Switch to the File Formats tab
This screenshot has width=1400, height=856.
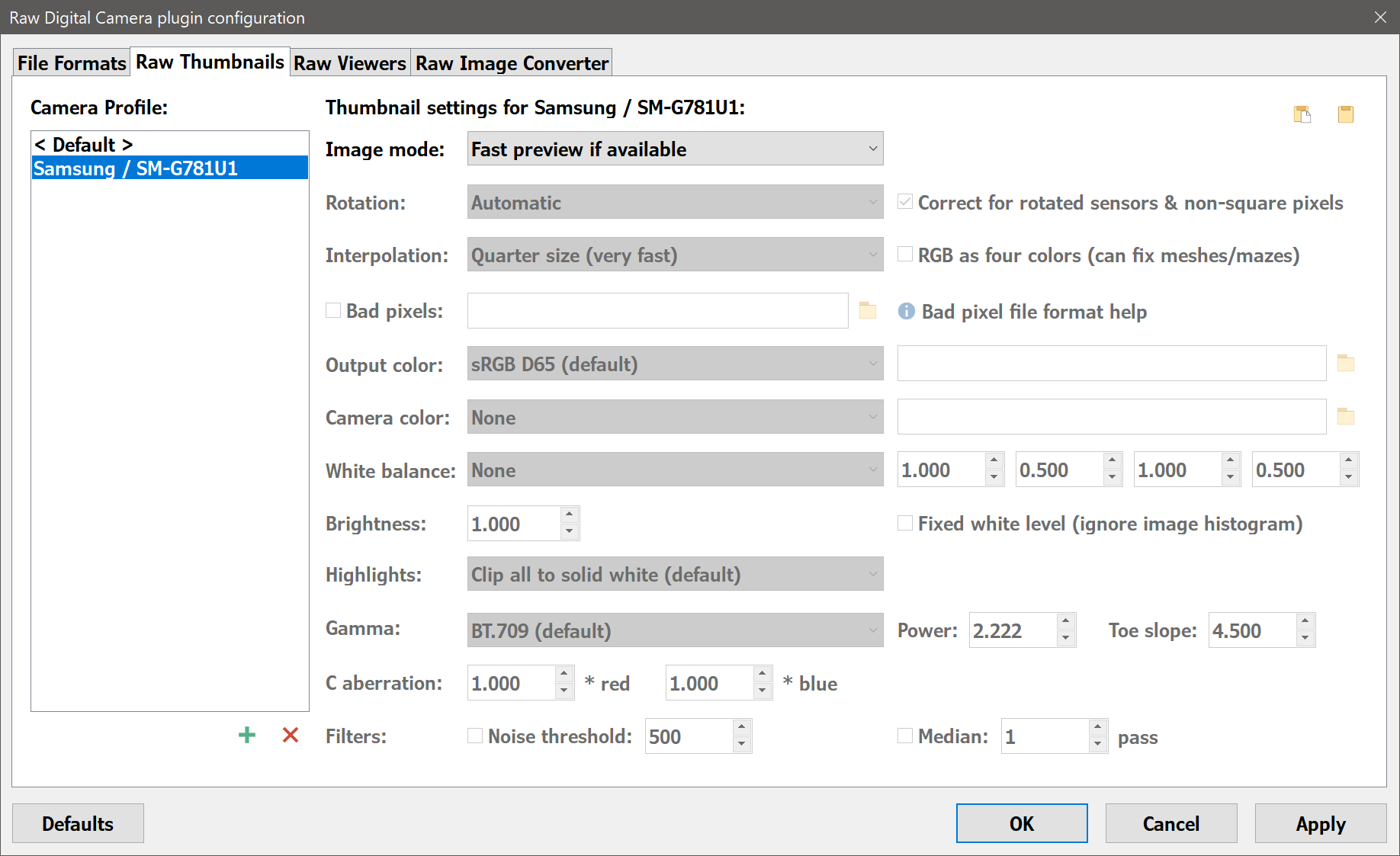72,63
